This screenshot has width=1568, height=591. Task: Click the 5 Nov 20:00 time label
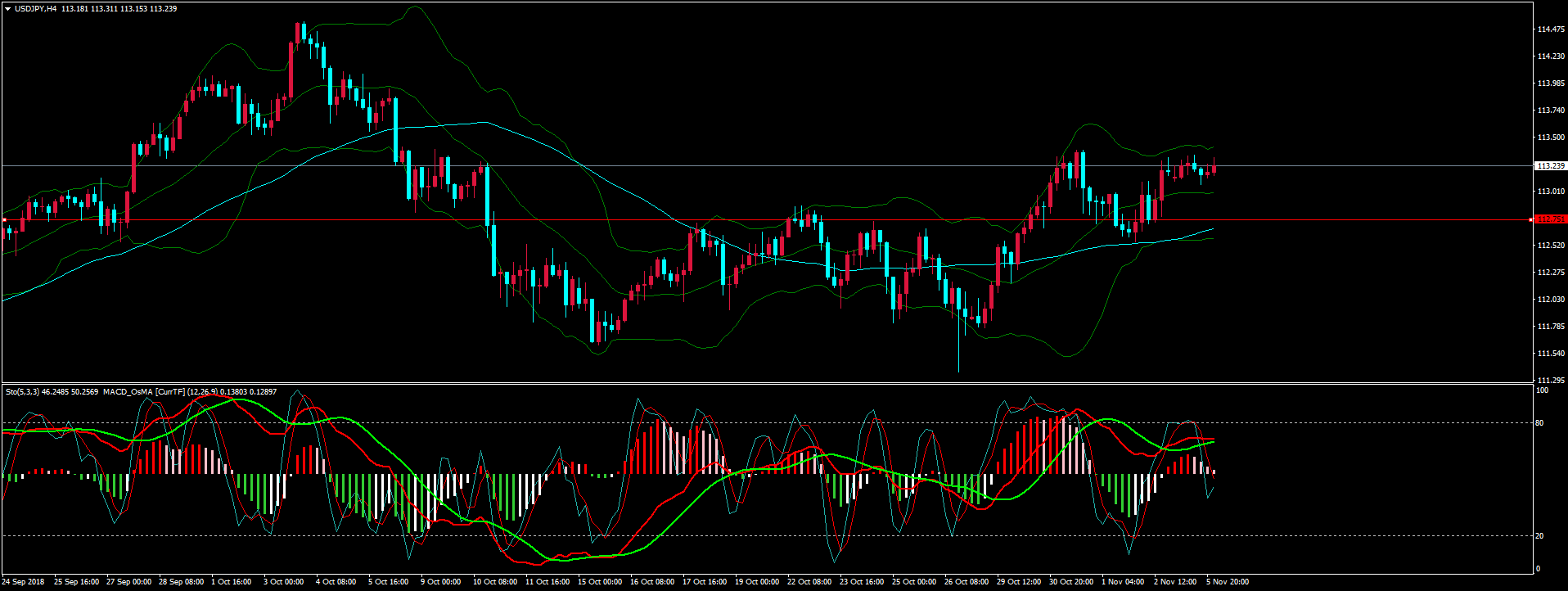[1228, 582]
